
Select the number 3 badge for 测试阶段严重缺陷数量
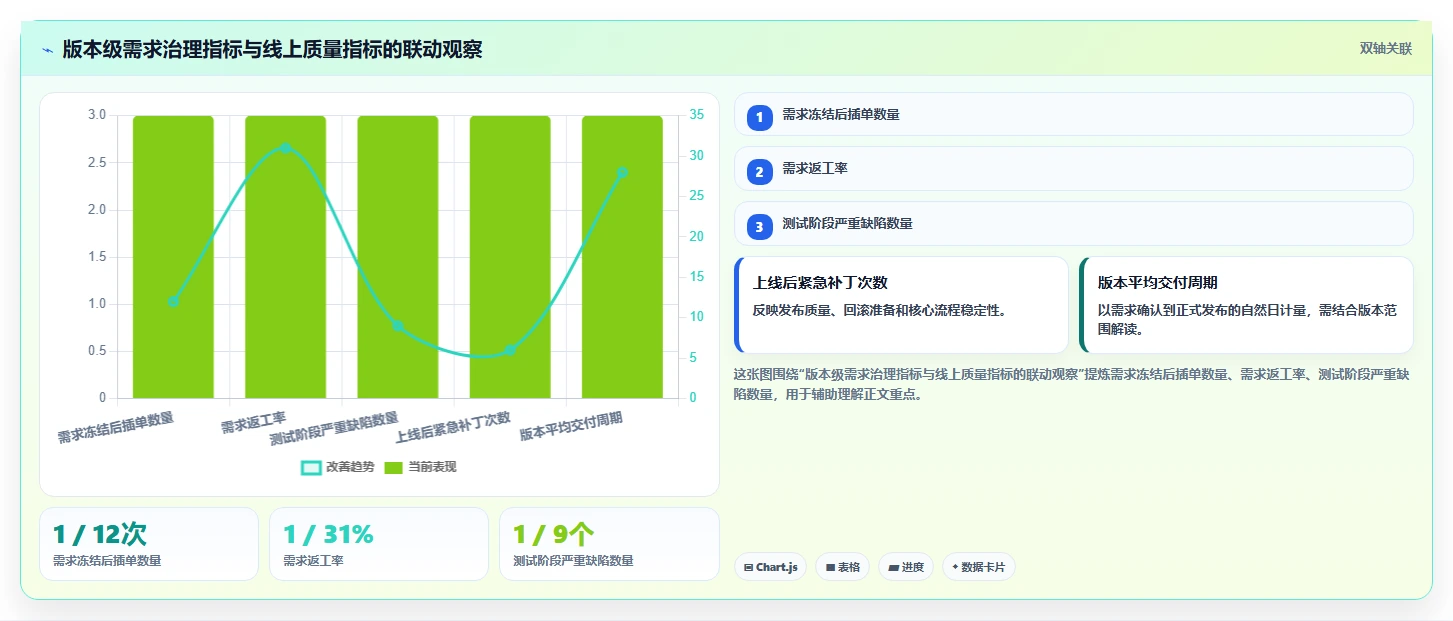click(x=759, y=227)
